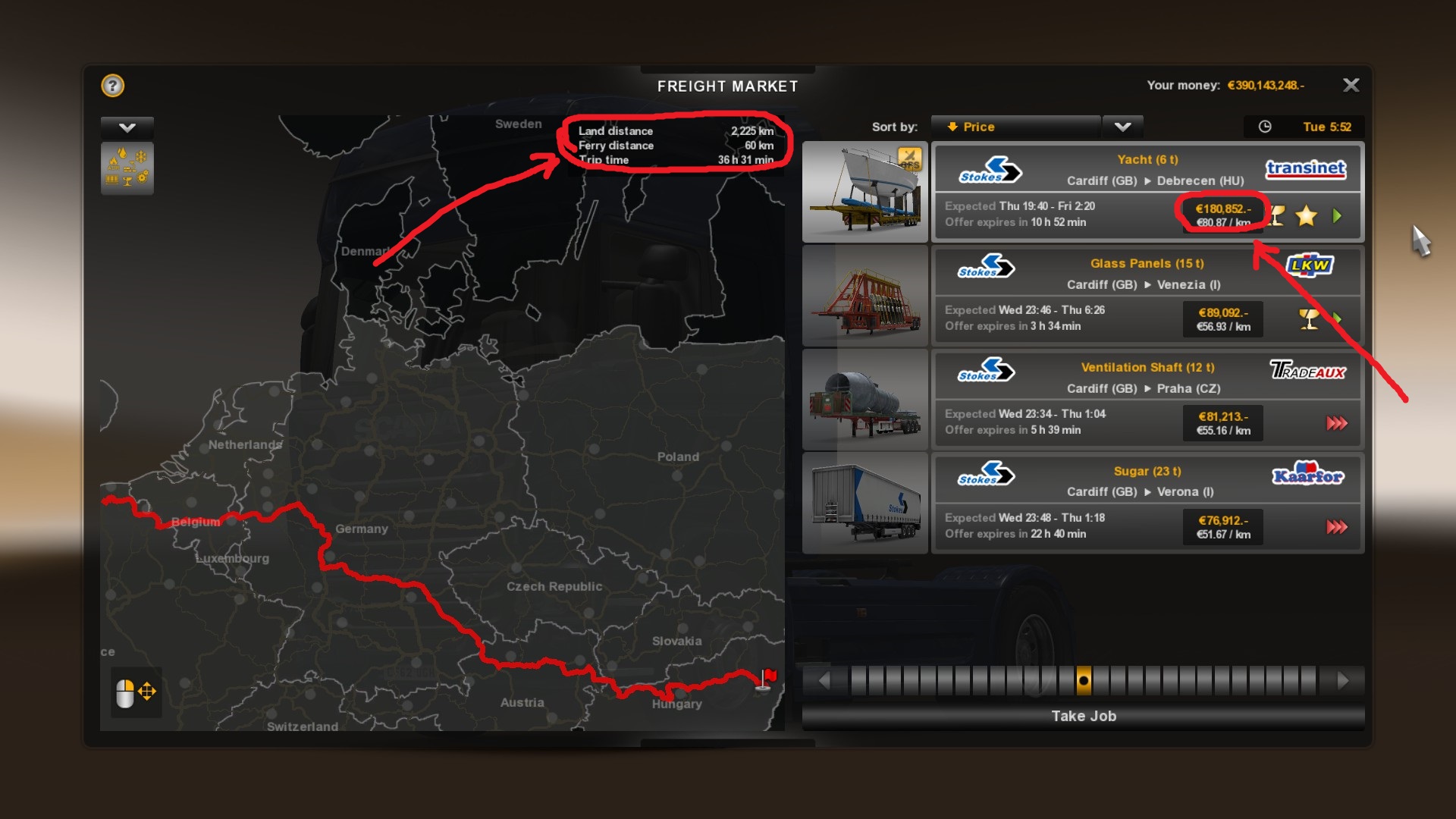
Task: Click the highlighted page marker on pager
Action: [1084, 681]
